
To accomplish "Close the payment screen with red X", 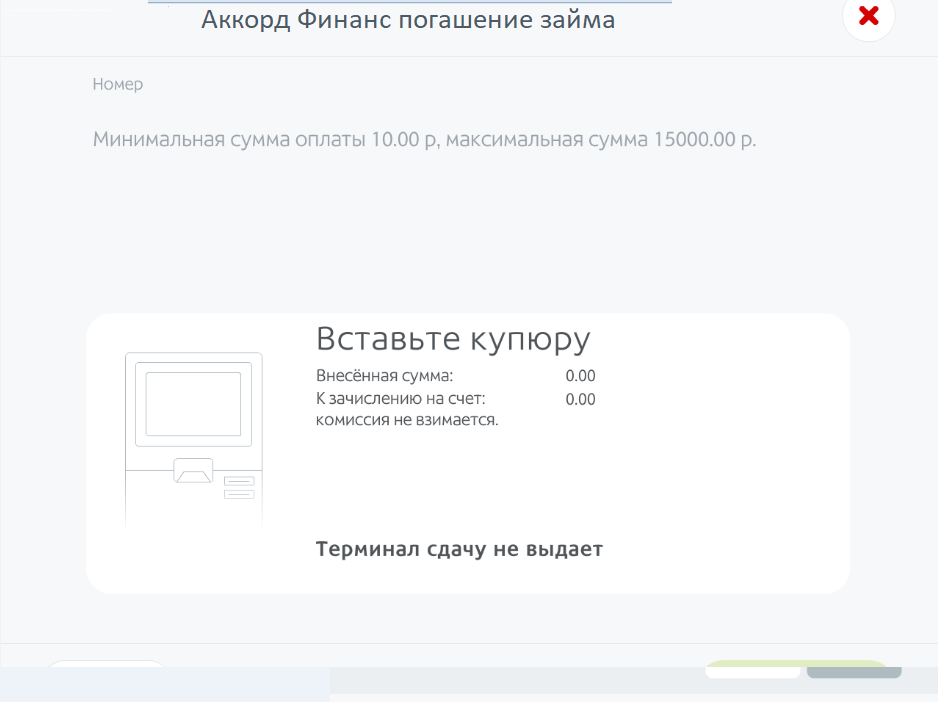I will click(x=869, y=16).
